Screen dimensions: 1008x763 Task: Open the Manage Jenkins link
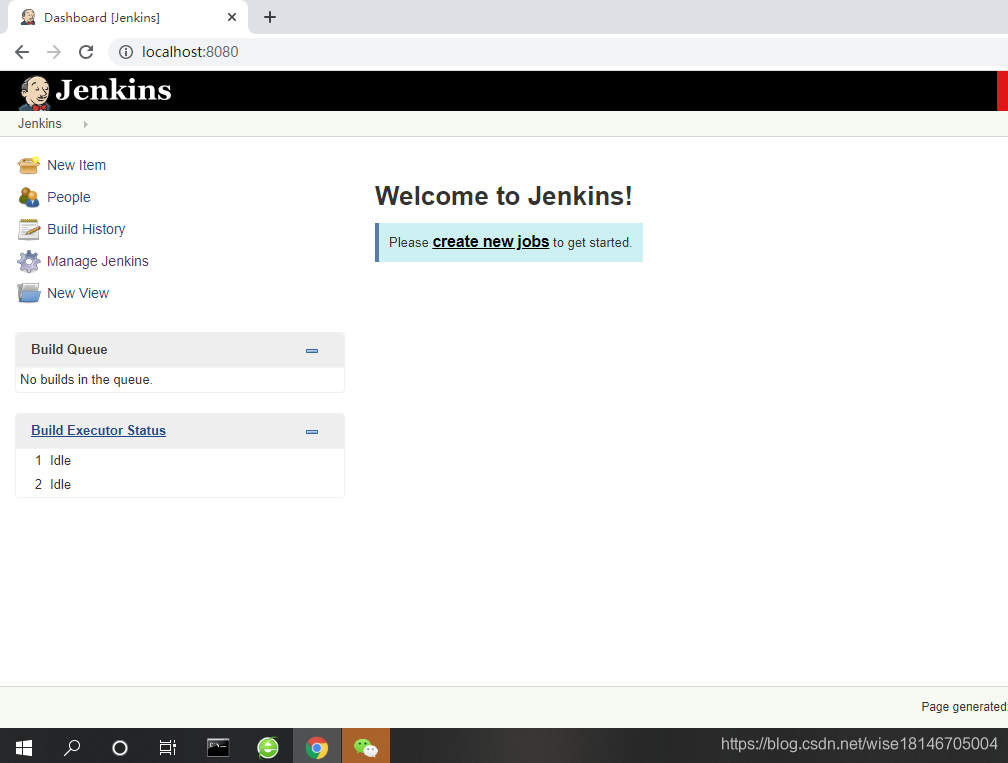98,261
